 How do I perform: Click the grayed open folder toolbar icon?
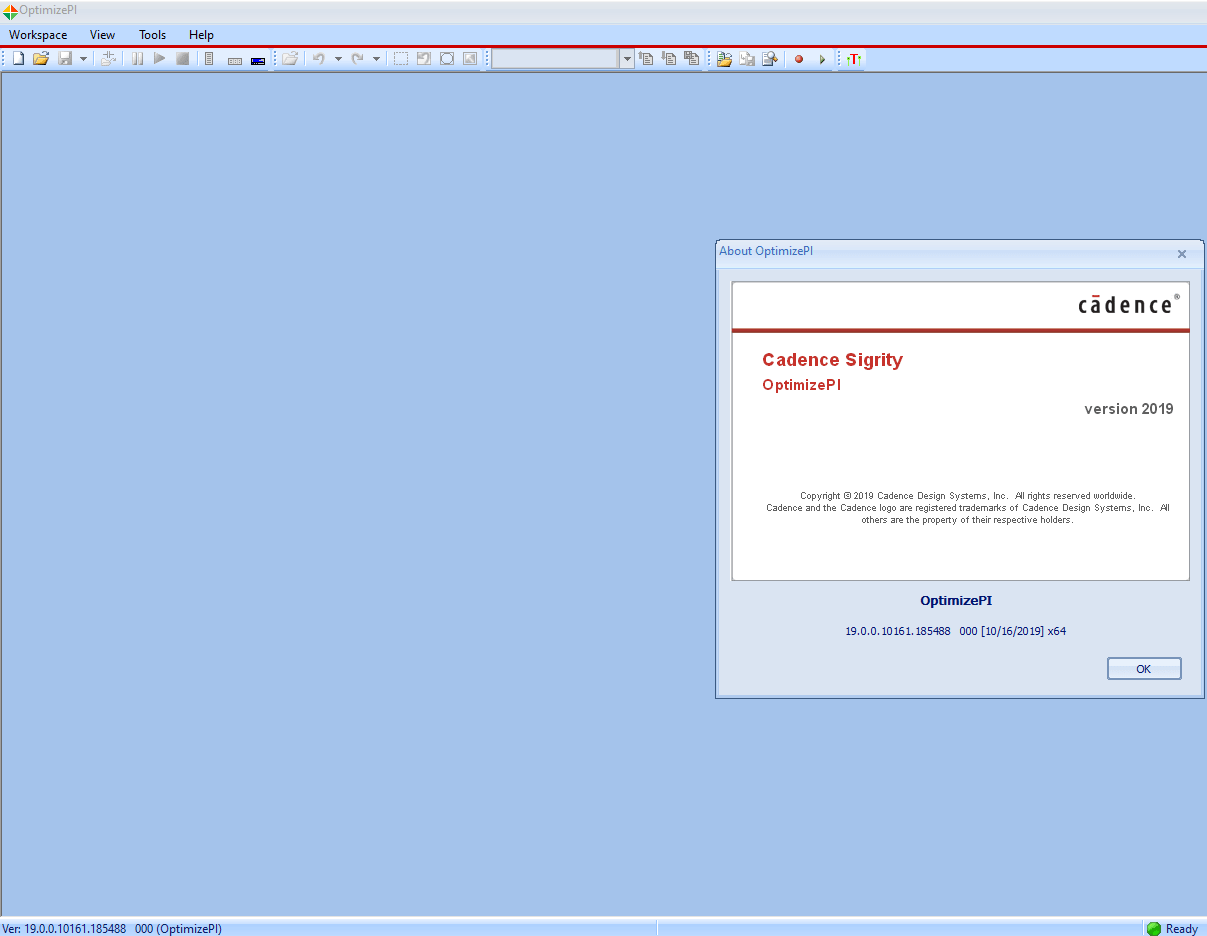[x=290, y=59]
